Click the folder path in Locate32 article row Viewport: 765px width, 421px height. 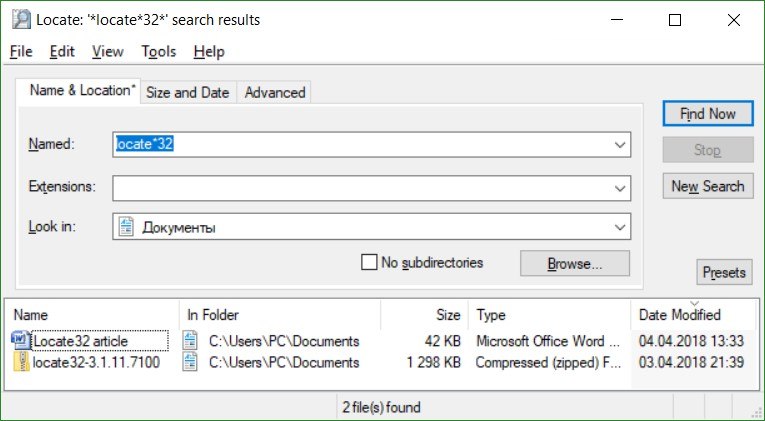pos(284,341)
